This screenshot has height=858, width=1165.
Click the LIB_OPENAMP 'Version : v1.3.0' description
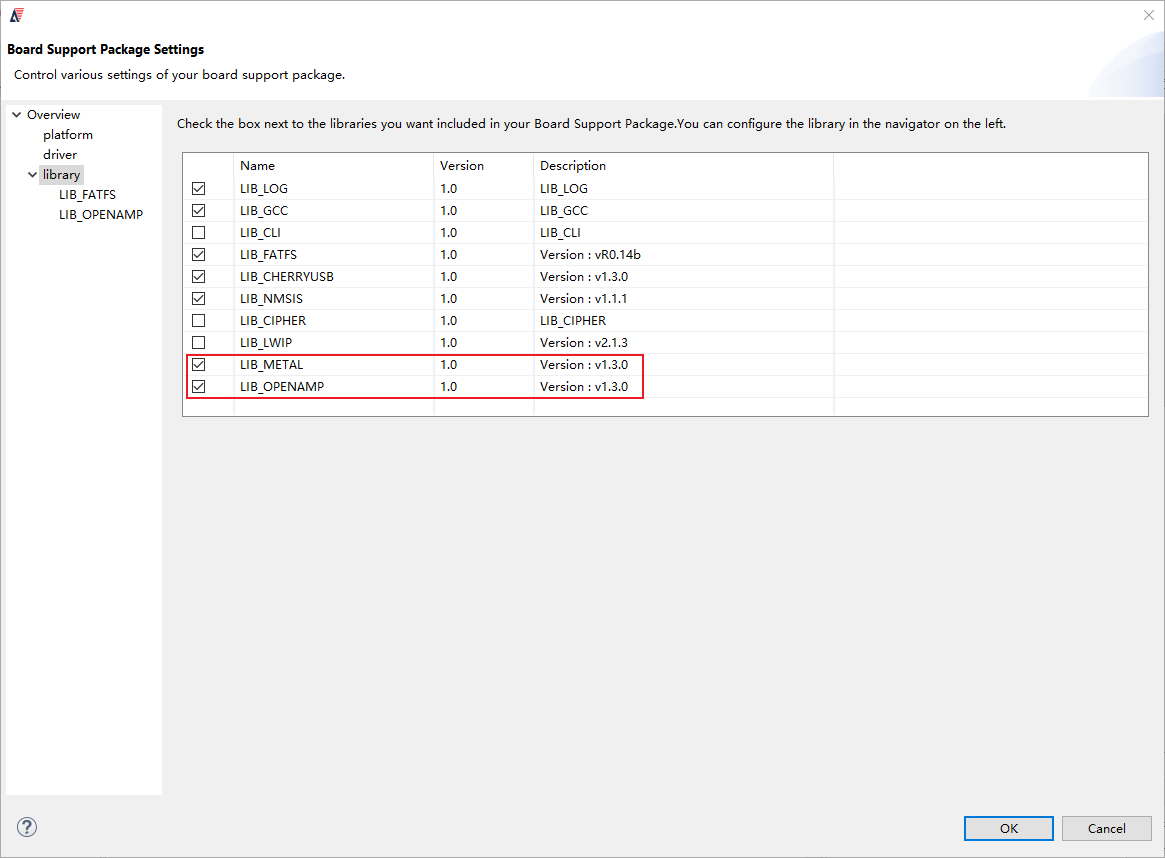[684, 386]
